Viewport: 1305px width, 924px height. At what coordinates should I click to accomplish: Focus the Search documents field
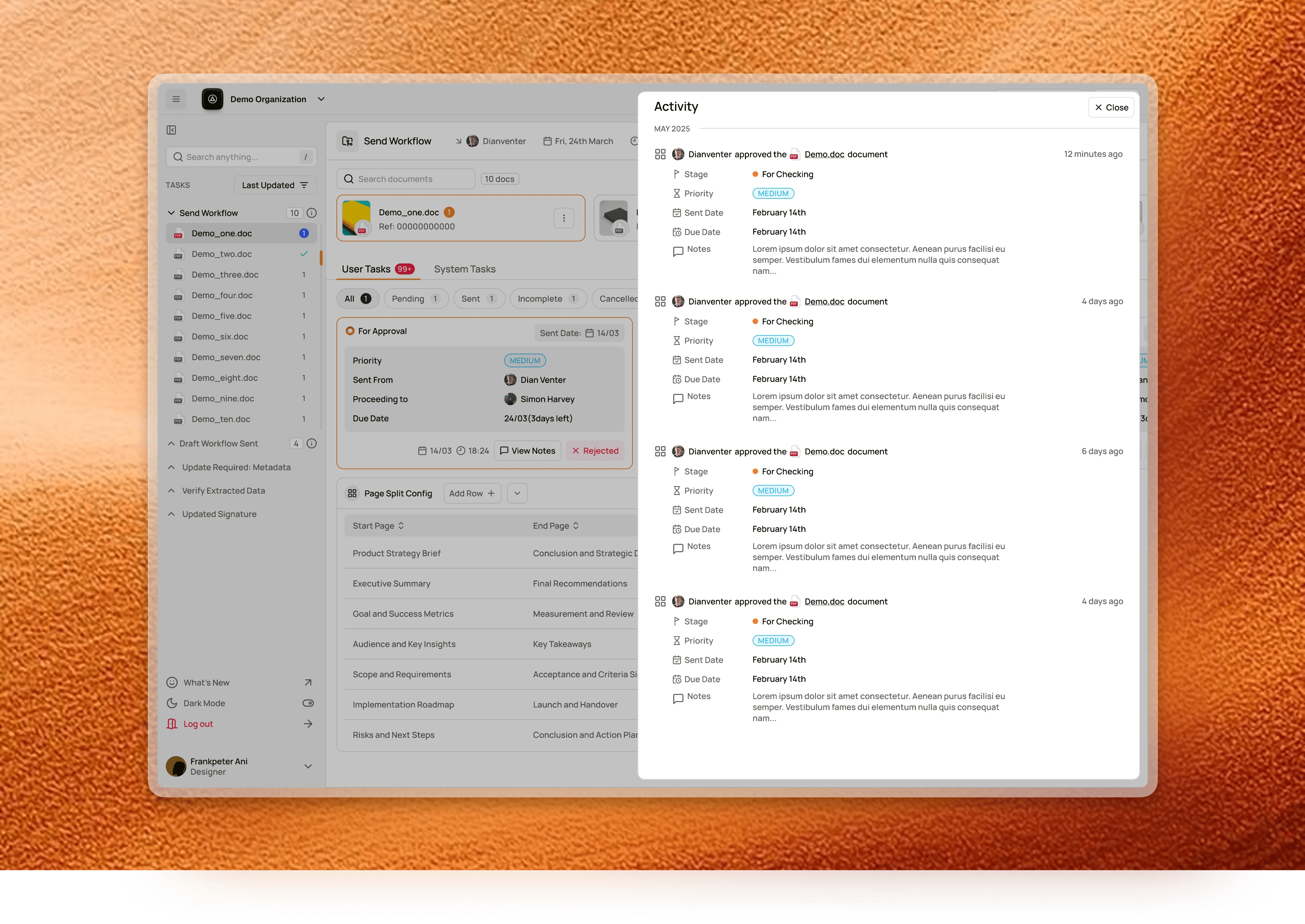coord(406,179)
